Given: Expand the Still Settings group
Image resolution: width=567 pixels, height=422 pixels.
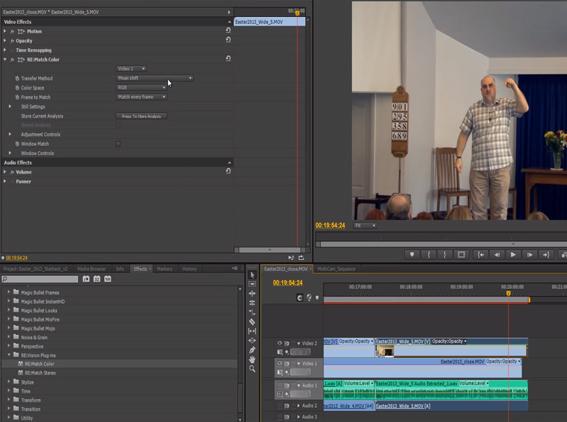Looking at the screenshot, I should 10,106.
